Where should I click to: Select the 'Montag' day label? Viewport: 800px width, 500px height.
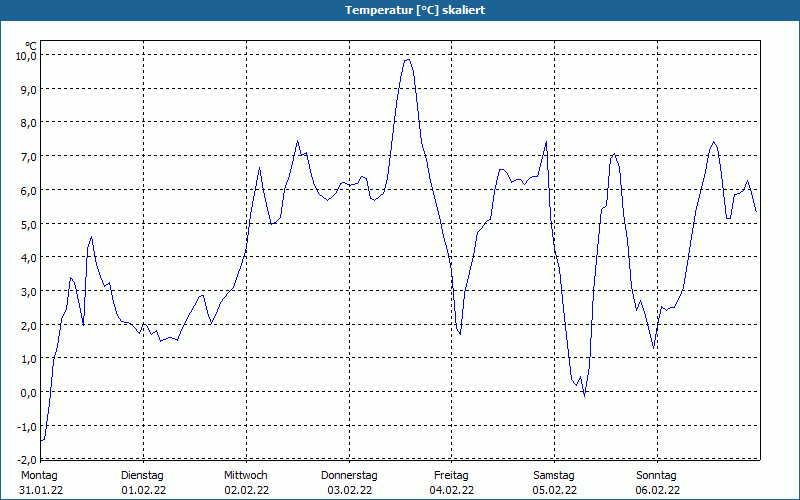tap(39, 476)
